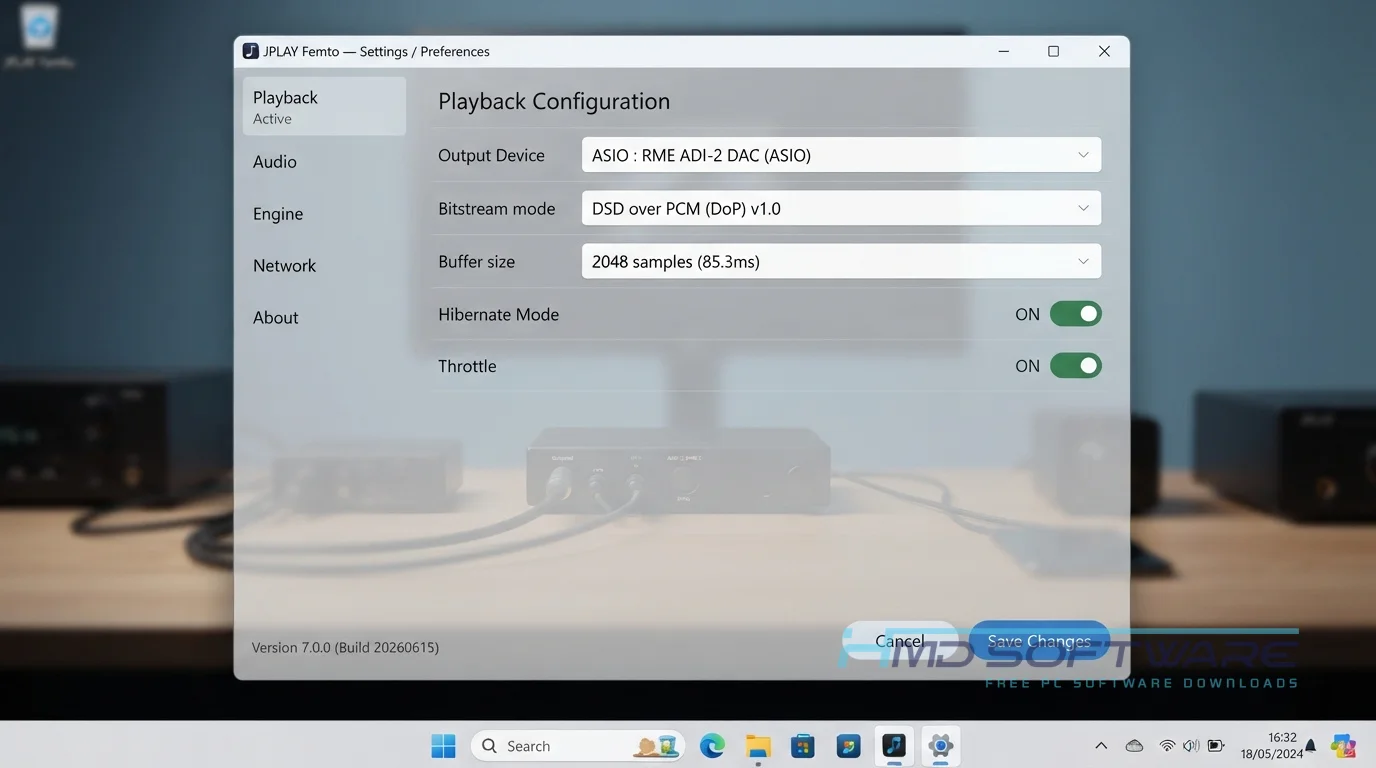Open the Buffer size dropdown
The width and height of the screenshot is (1376, 768).
[x=841, y=261]
